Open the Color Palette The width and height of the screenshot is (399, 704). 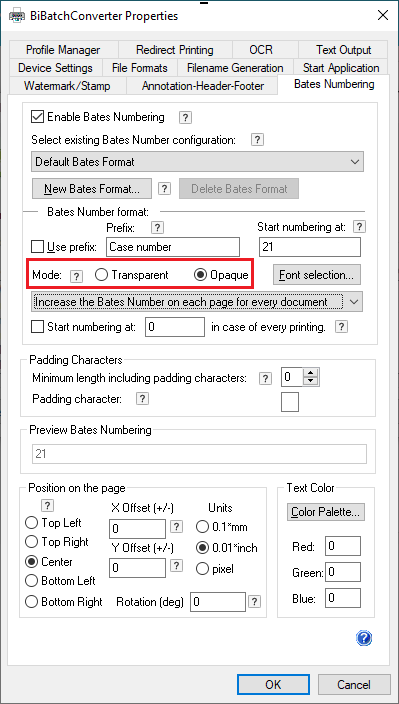(326, 512)
